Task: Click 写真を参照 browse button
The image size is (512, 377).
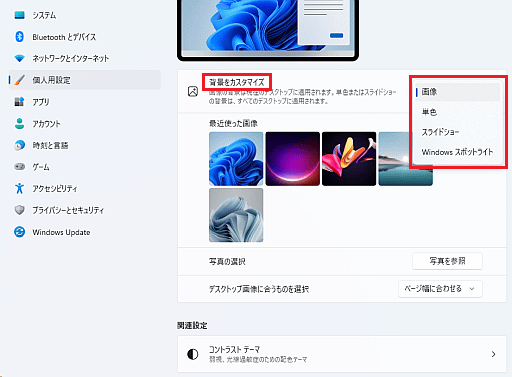Action: [447, 261]
